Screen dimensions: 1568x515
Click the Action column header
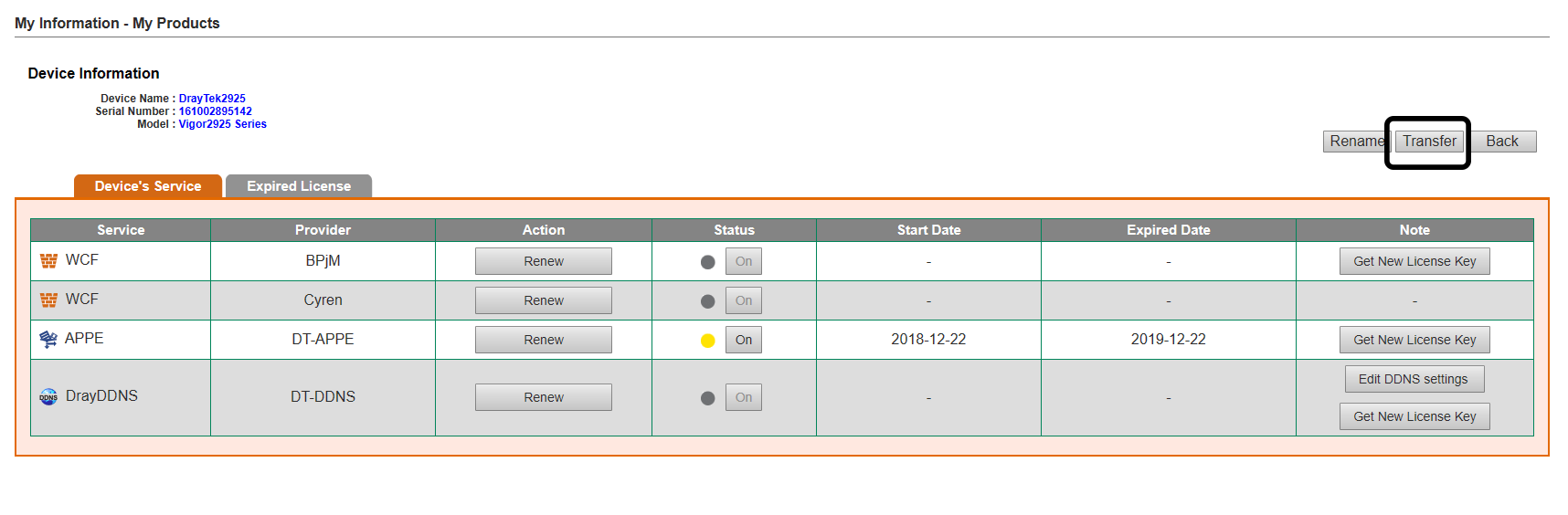(544, 230)
